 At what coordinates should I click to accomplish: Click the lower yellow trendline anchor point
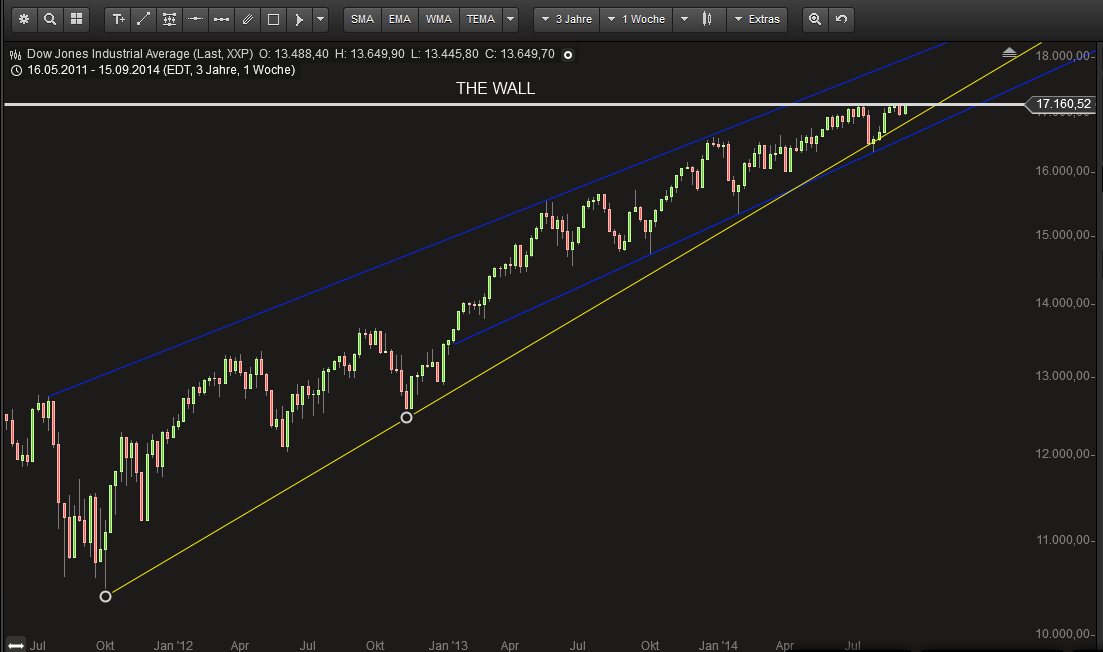(x=106, y=597)
